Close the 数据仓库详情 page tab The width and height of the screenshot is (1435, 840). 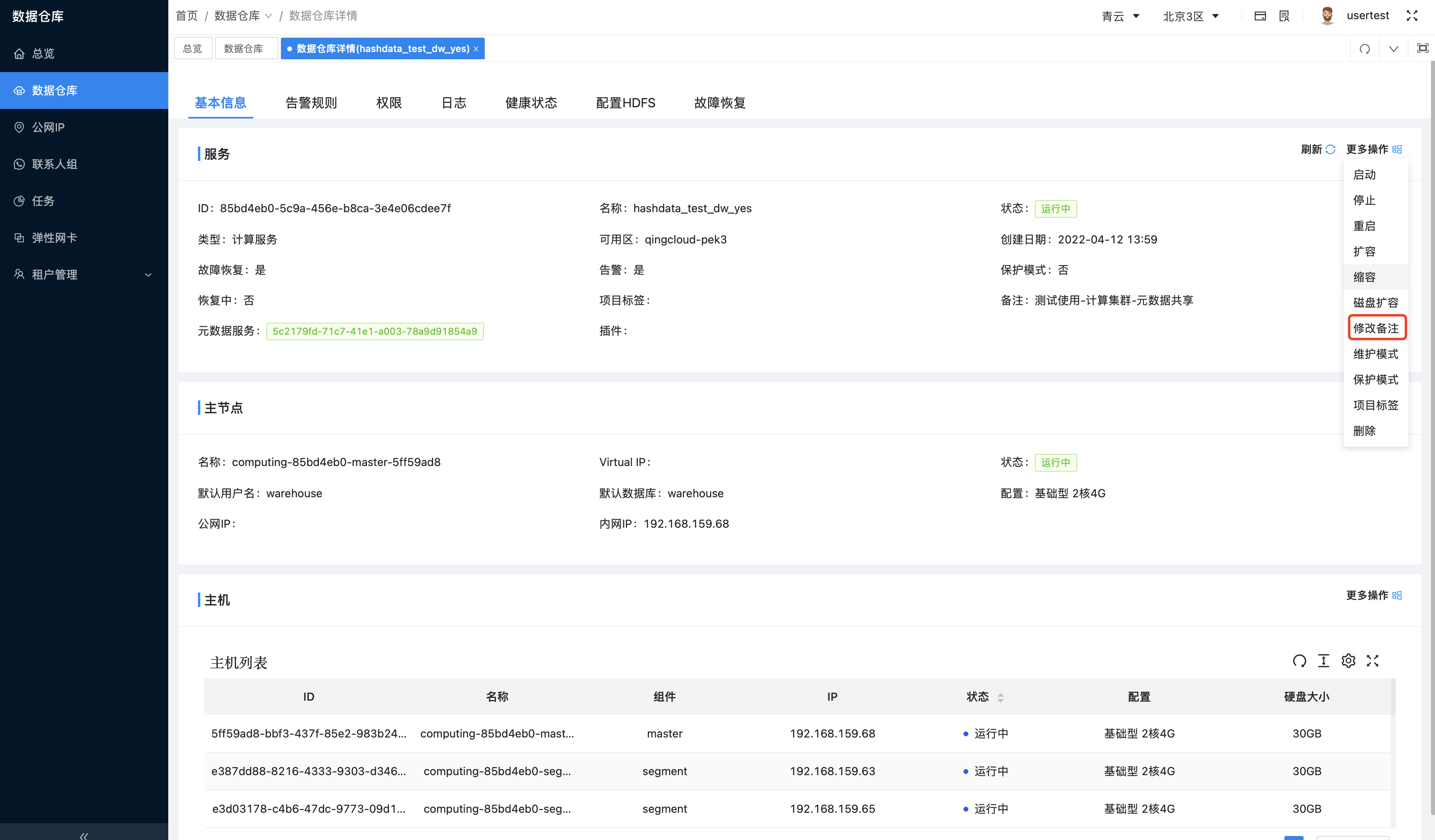coord(476,49)
